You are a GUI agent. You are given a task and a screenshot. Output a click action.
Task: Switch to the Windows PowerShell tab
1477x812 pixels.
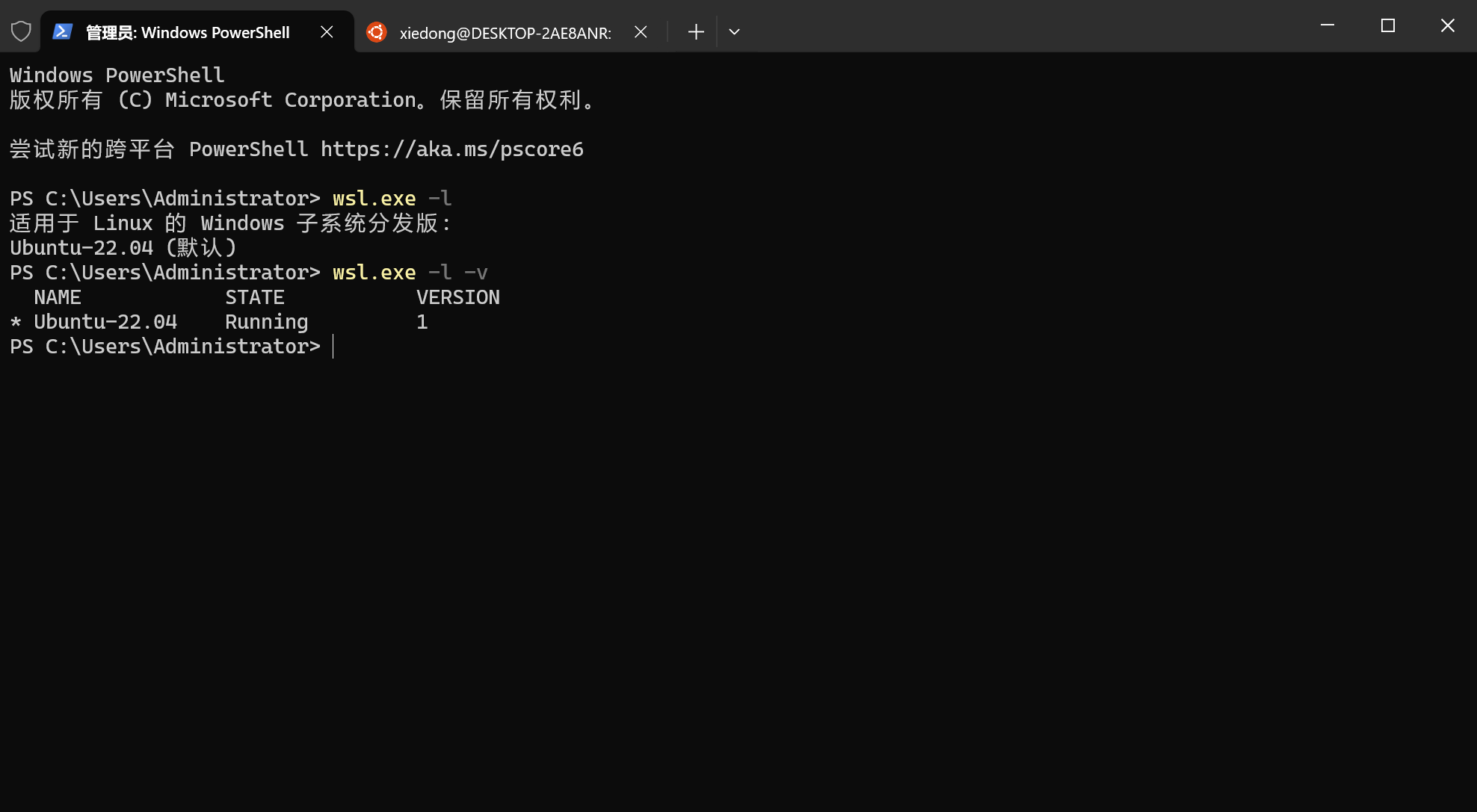[x=197, y=31]
